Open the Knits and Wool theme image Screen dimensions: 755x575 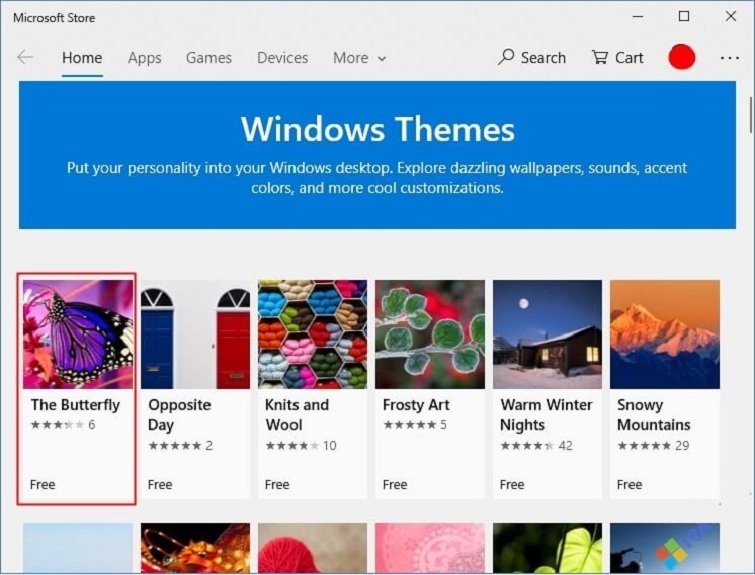[x=312, y=334]
